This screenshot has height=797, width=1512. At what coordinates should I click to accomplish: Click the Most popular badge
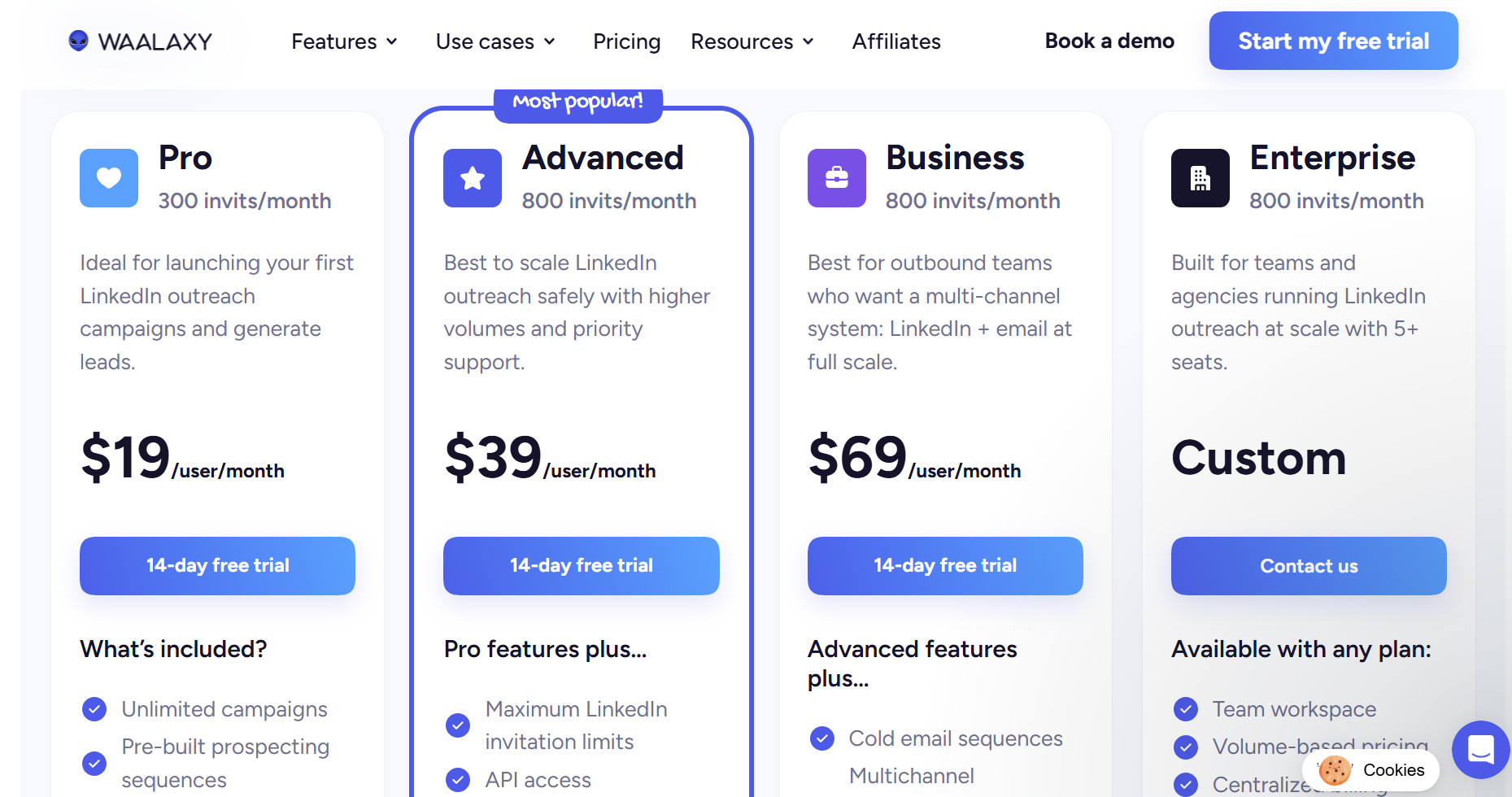coord(577,102)
